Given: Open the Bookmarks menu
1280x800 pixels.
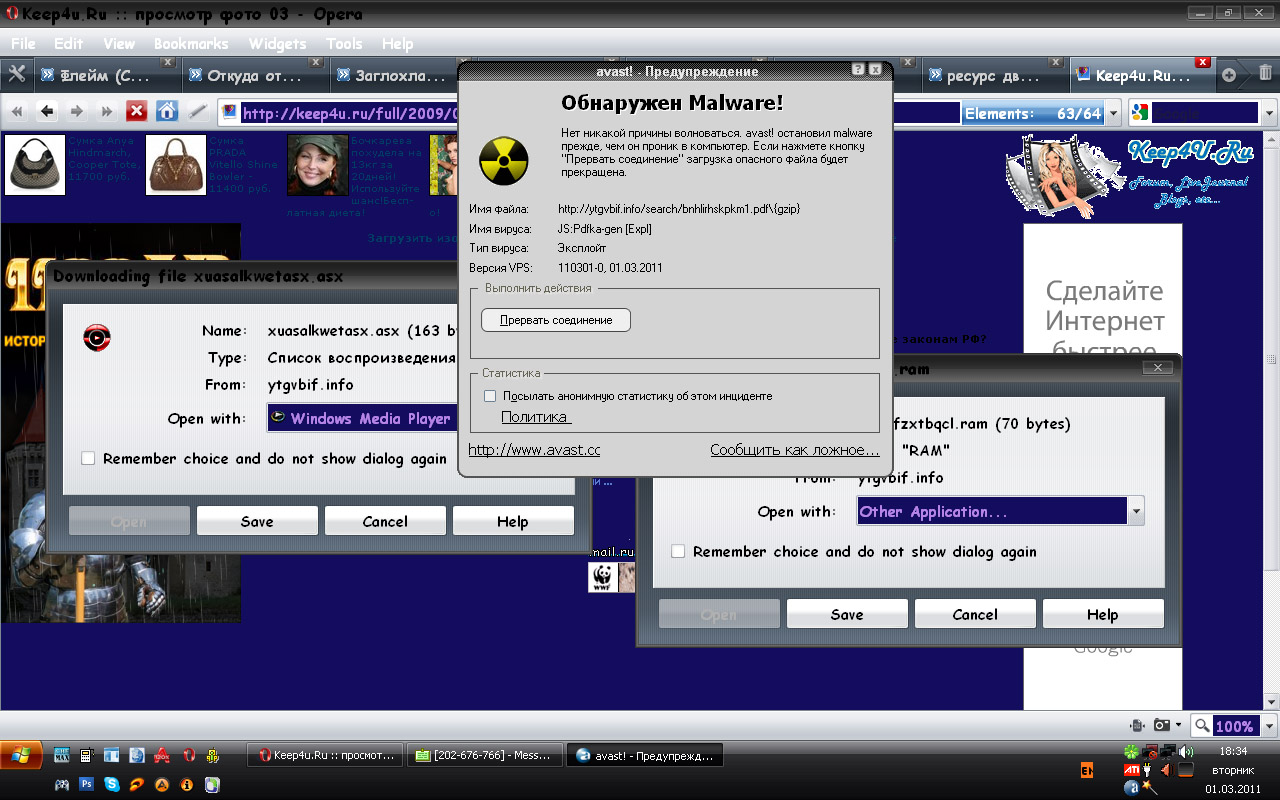Looking at the screenshot, I should pyautogui.click(x=190, y=44).
